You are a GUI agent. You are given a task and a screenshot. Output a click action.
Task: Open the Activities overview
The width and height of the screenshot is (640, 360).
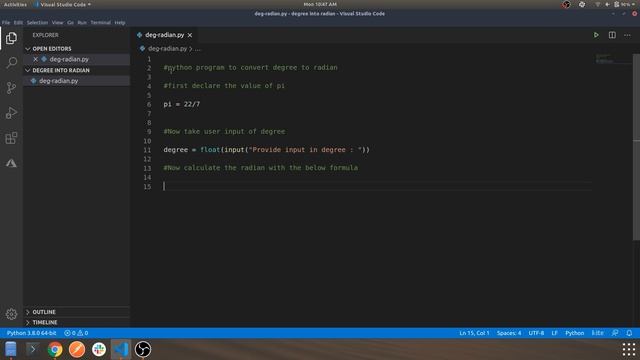(15, 4)
